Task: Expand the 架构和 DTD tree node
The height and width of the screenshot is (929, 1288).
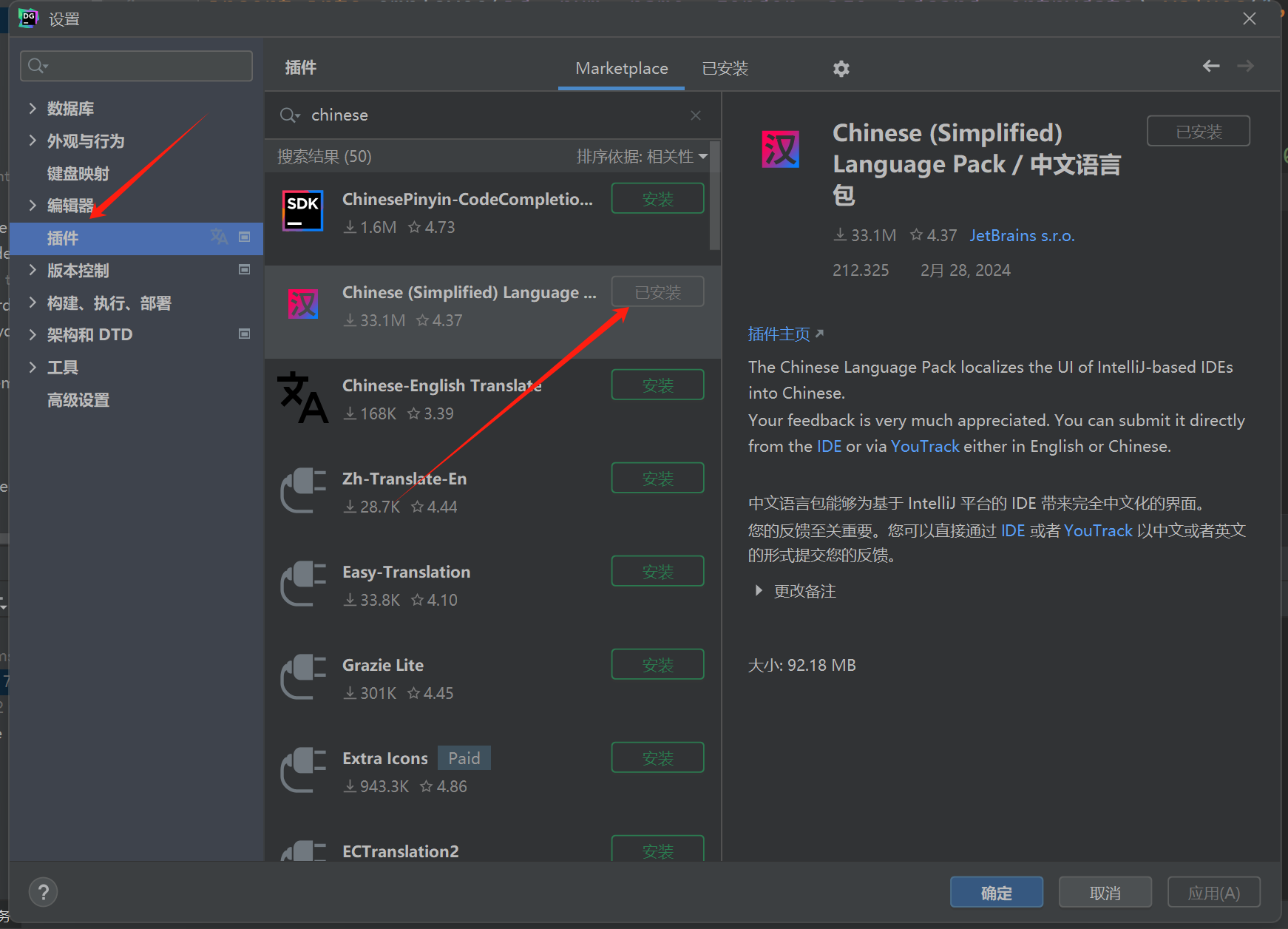Action: (x=33, y=334)
